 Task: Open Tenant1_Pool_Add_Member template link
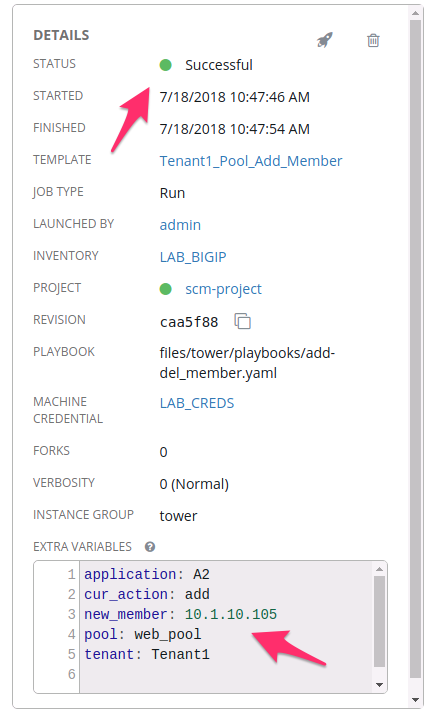[251, 161]
